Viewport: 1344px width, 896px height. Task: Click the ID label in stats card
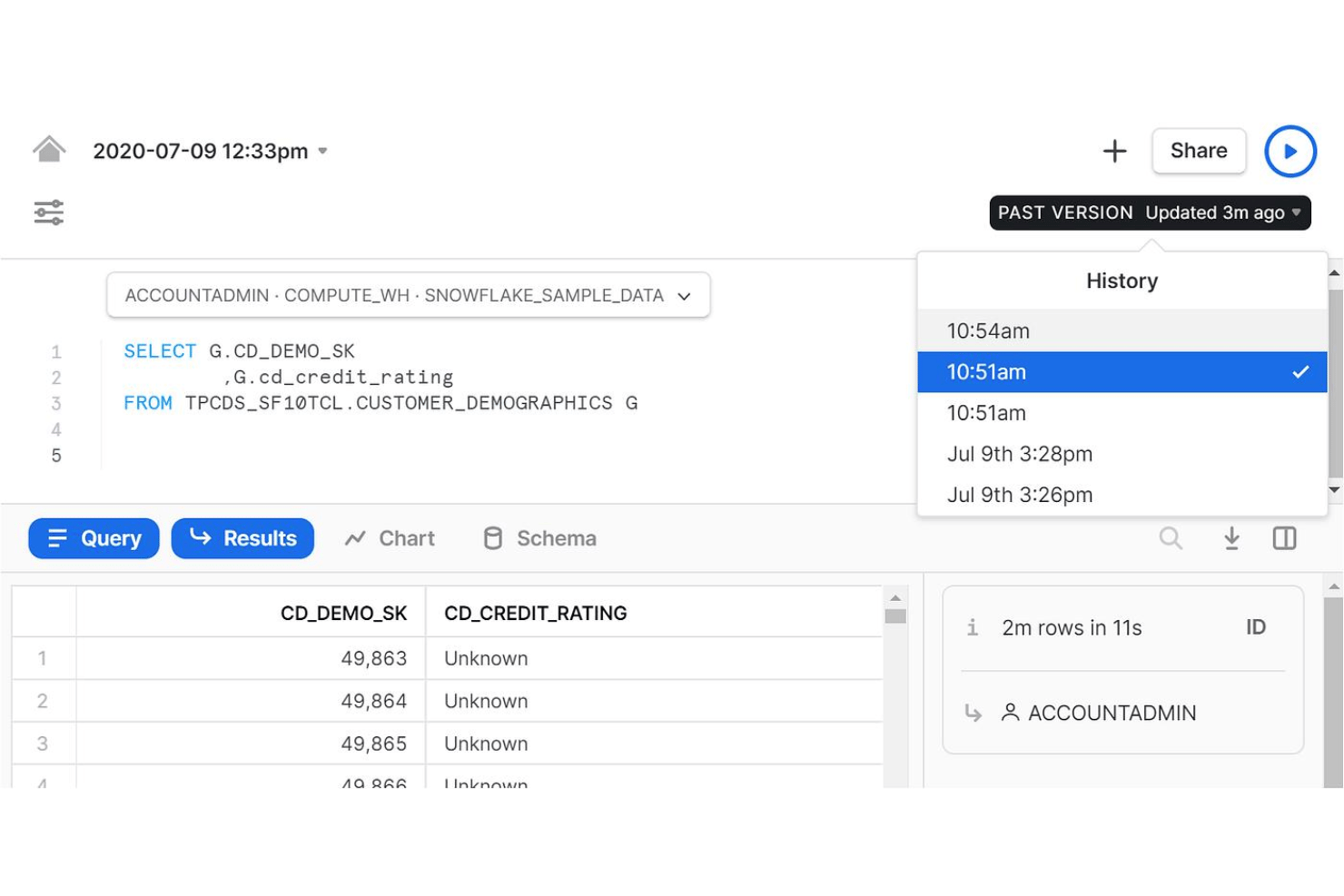coord(1256,627)
